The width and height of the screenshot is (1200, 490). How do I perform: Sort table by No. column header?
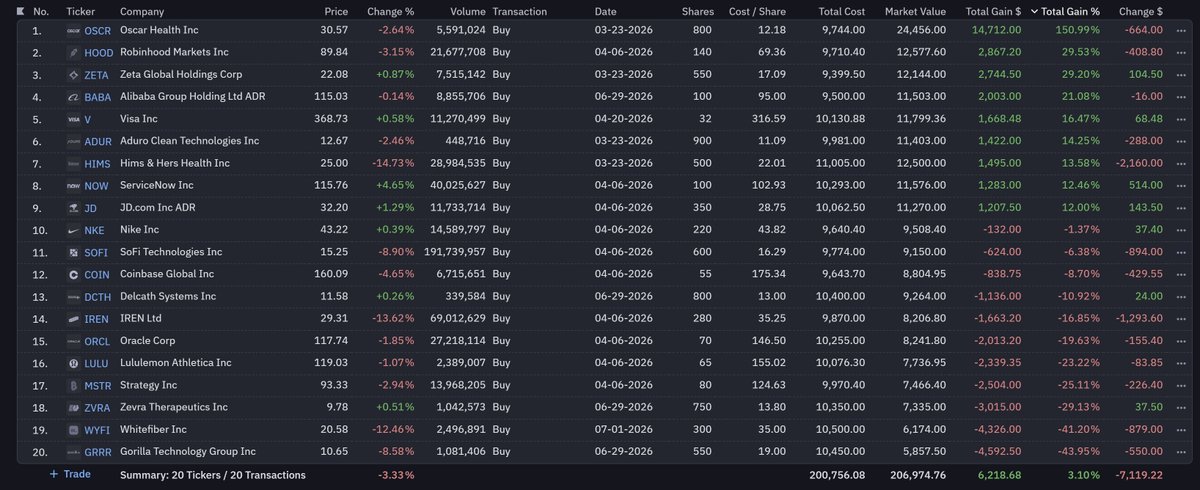click(x=41, y=11)
